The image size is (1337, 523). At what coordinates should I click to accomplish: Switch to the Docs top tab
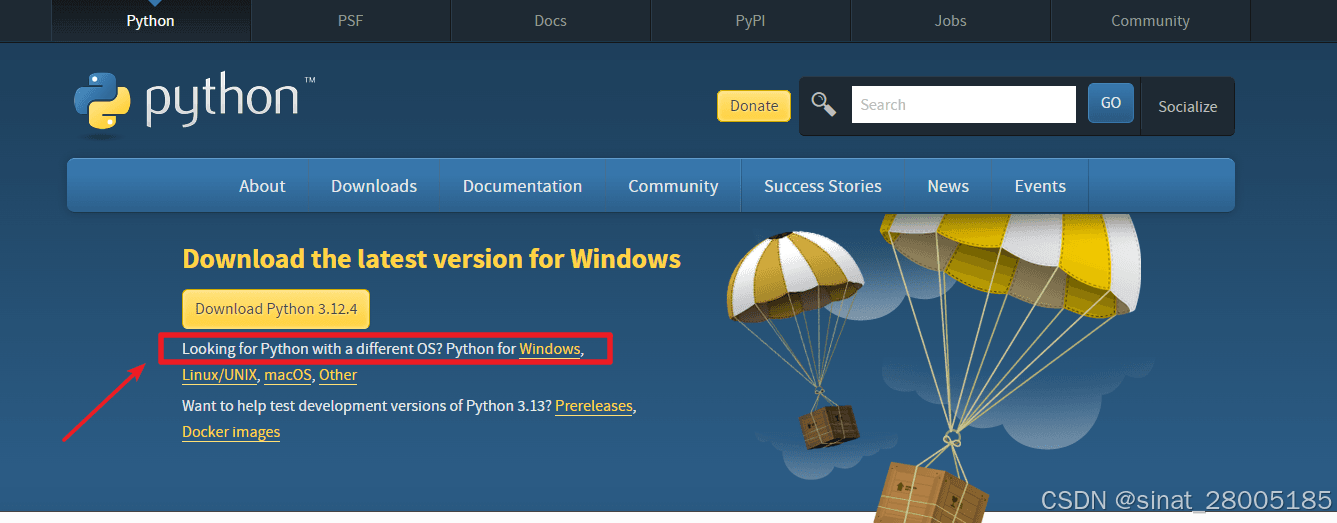click(x=551, y=20)
